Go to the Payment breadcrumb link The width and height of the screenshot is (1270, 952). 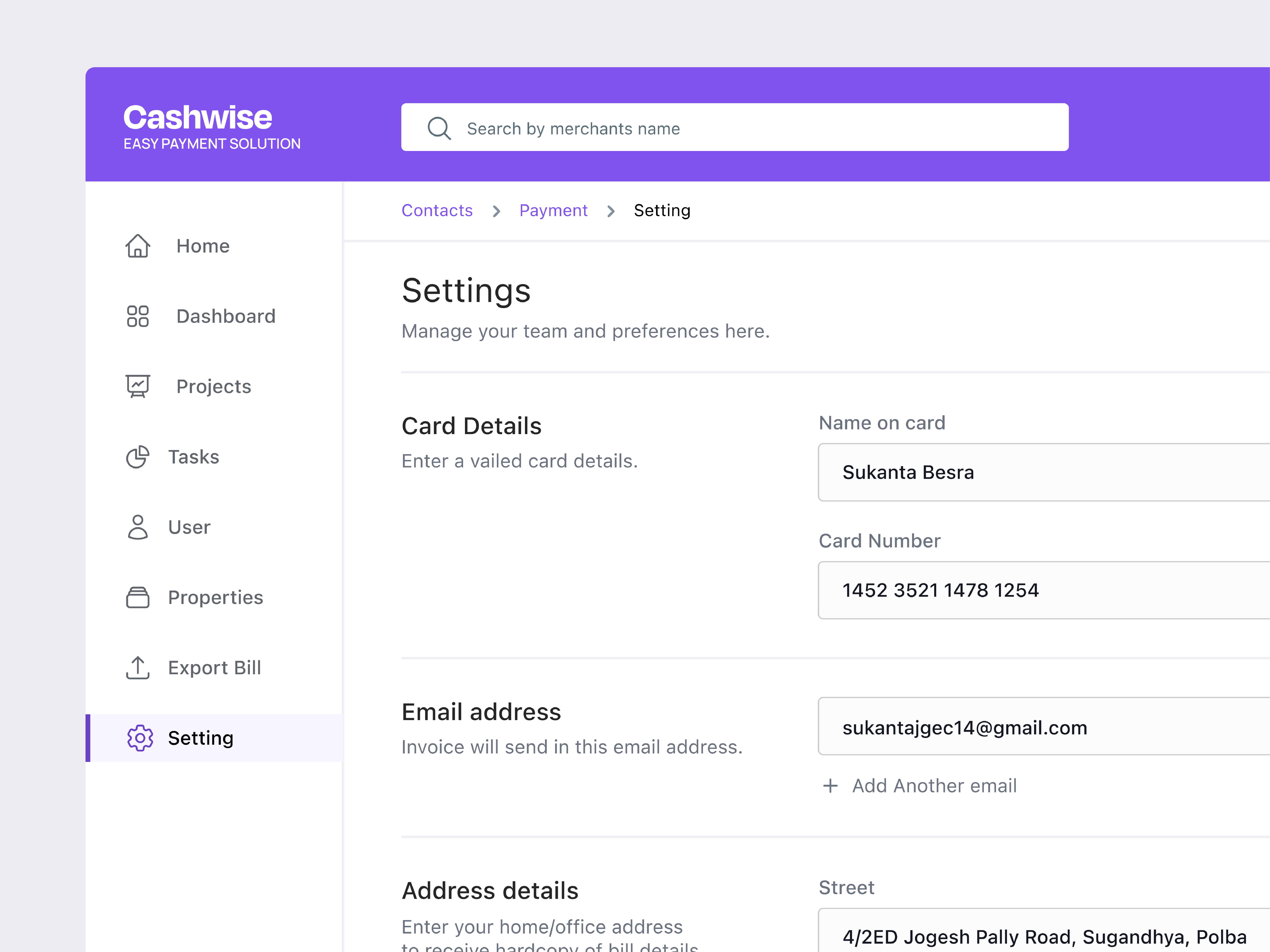click(553, 211)
